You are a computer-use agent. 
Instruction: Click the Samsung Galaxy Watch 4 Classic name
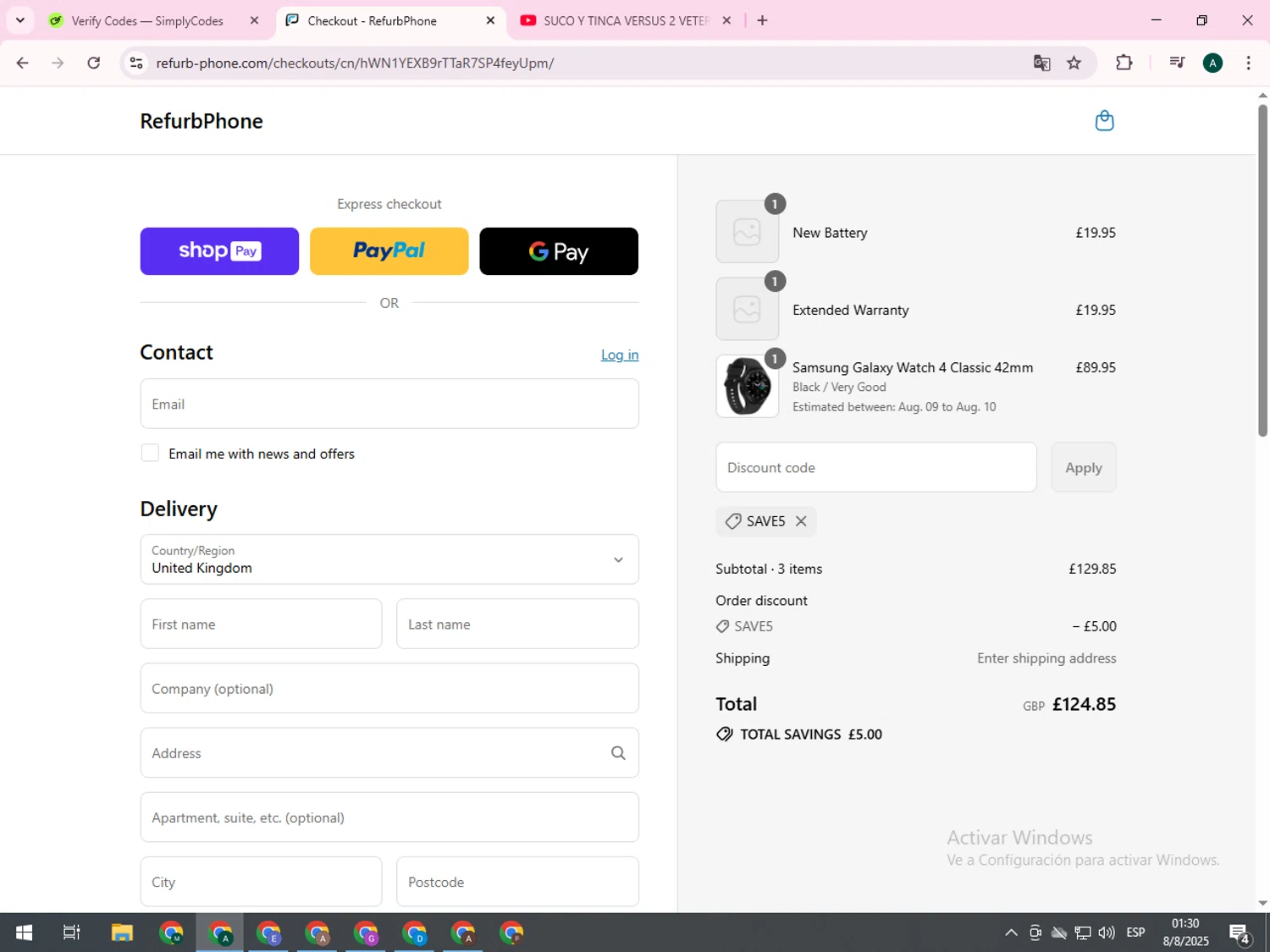point(913,367)
